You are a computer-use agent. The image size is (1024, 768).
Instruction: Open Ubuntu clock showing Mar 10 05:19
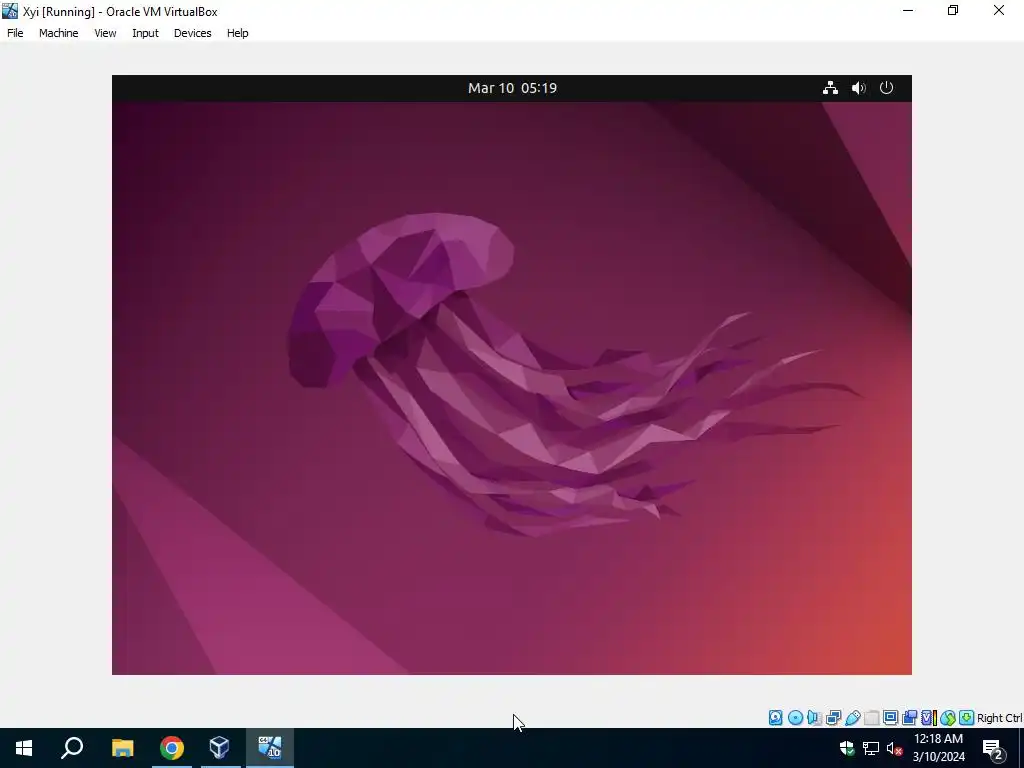click(x=512, y=88)
